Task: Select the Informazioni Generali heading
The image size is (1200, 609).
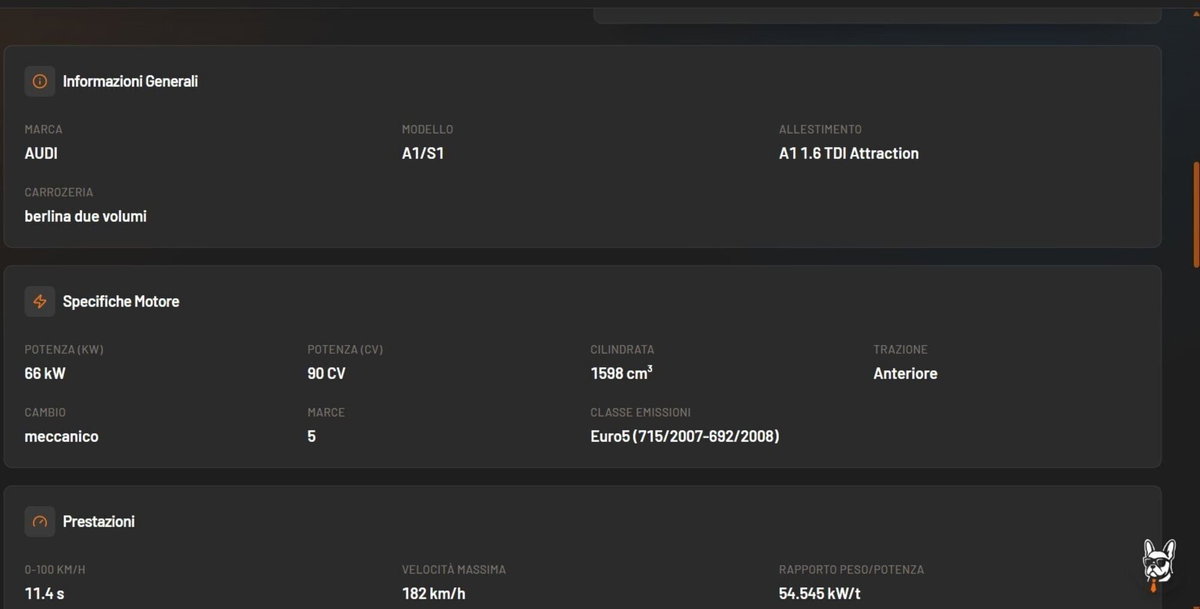Action: tap(130, 81)
